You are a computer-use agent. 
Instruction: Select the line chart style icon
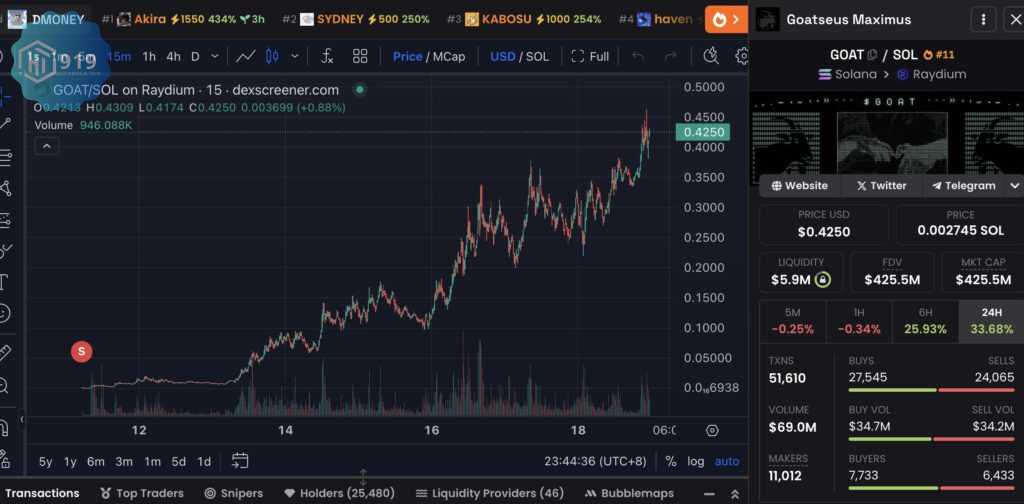click(x=246, y=56)
